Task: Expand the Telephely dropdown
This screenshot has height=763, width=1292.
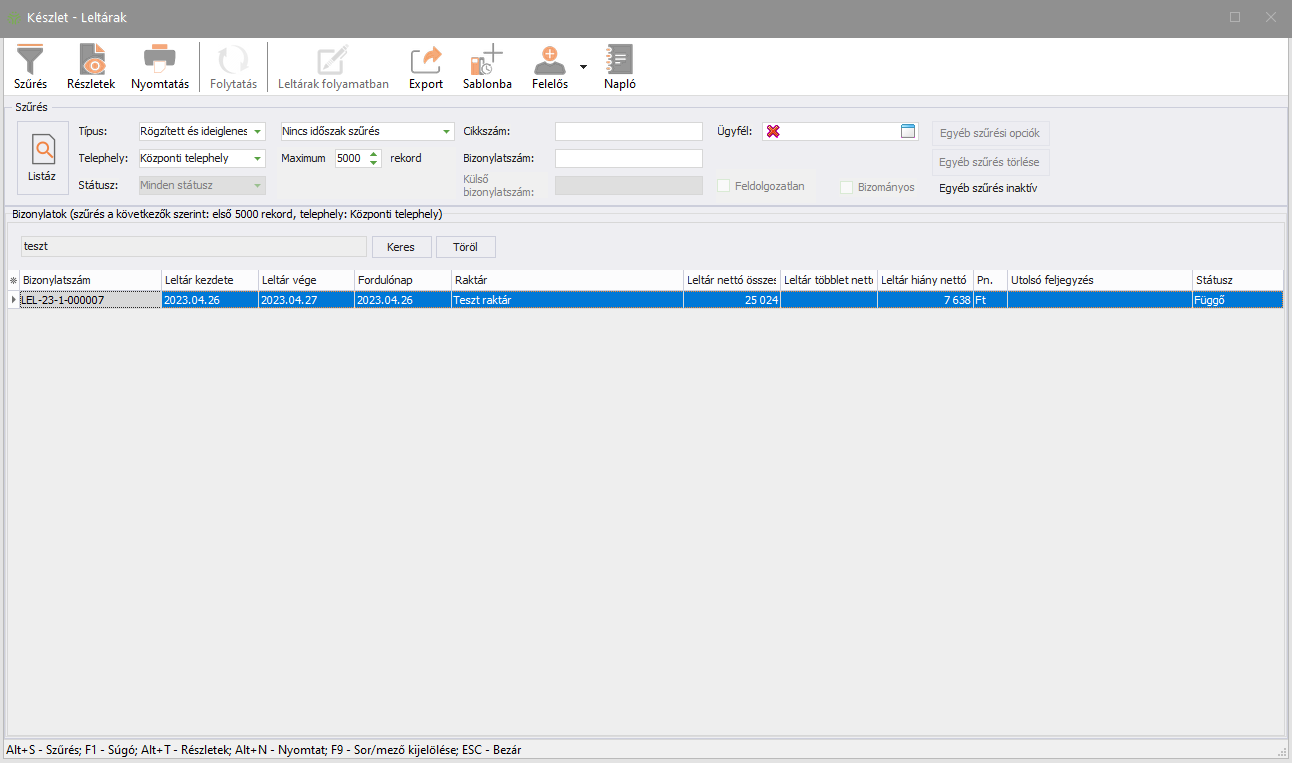Action: pos(257,158)
